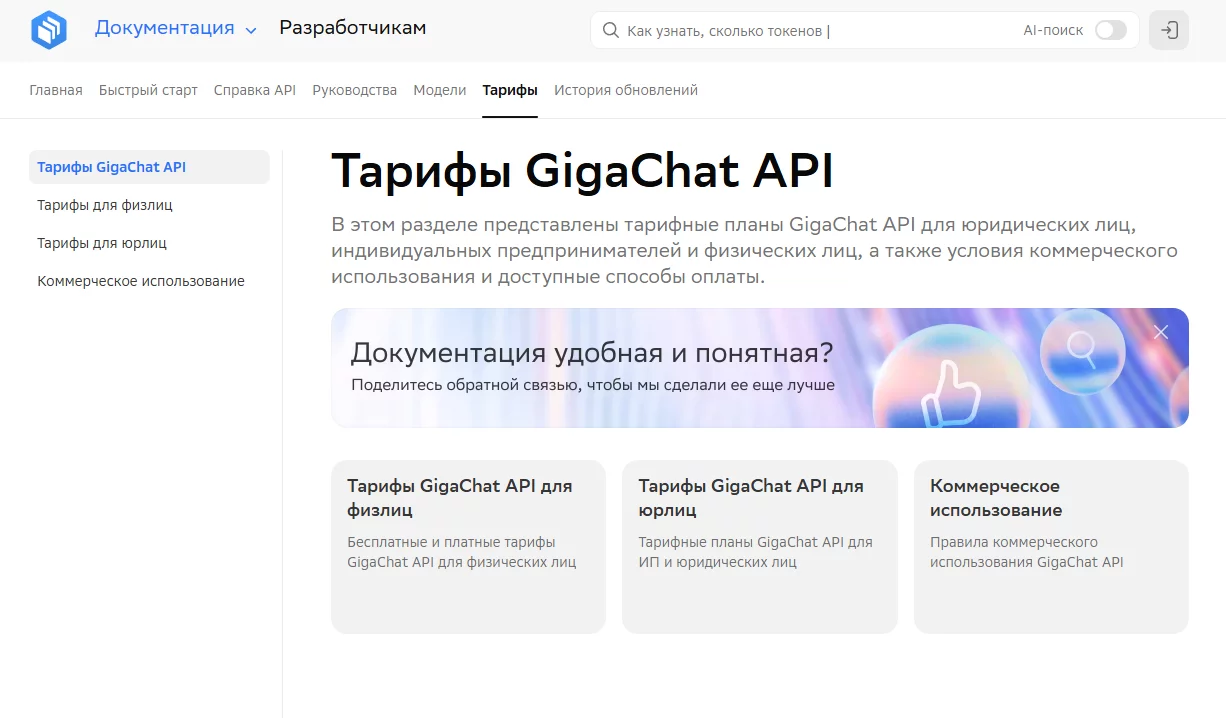
Task: Open the Главная tab
Action: [56, 90]
